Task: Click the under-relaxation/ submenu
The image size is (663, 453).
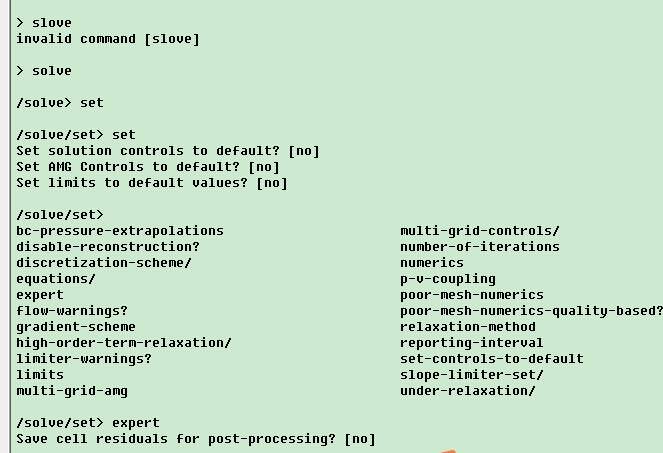Action: tap(468, 391)
